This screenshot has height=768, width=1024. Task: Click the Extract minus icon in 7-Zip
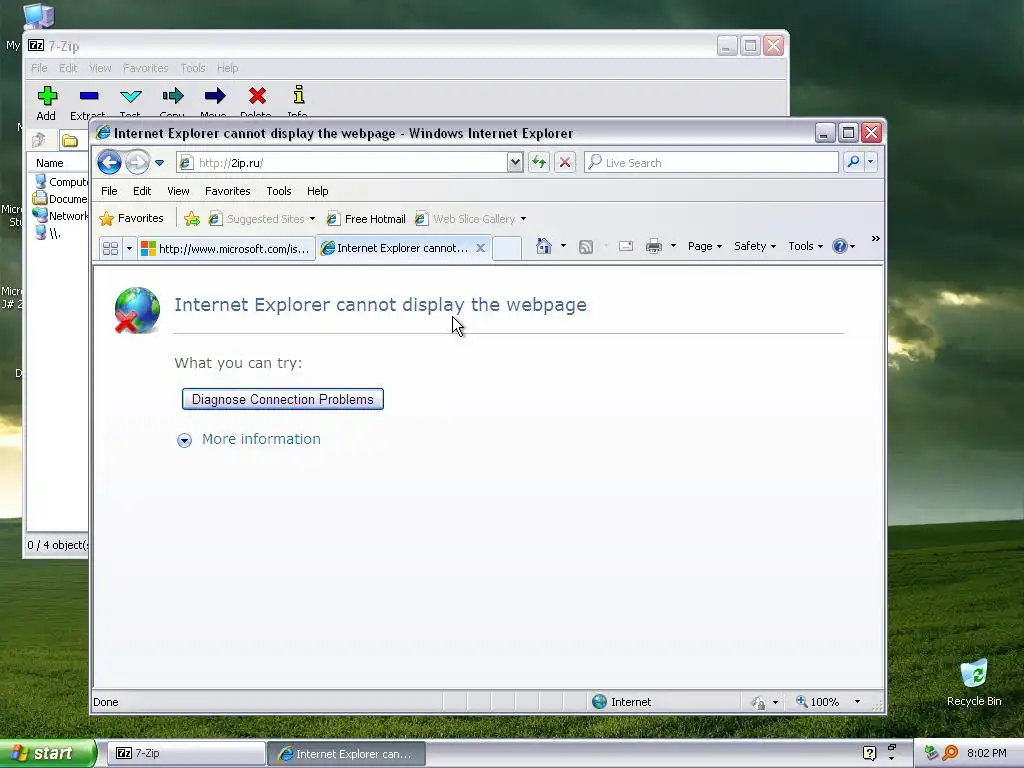[89, 96]
